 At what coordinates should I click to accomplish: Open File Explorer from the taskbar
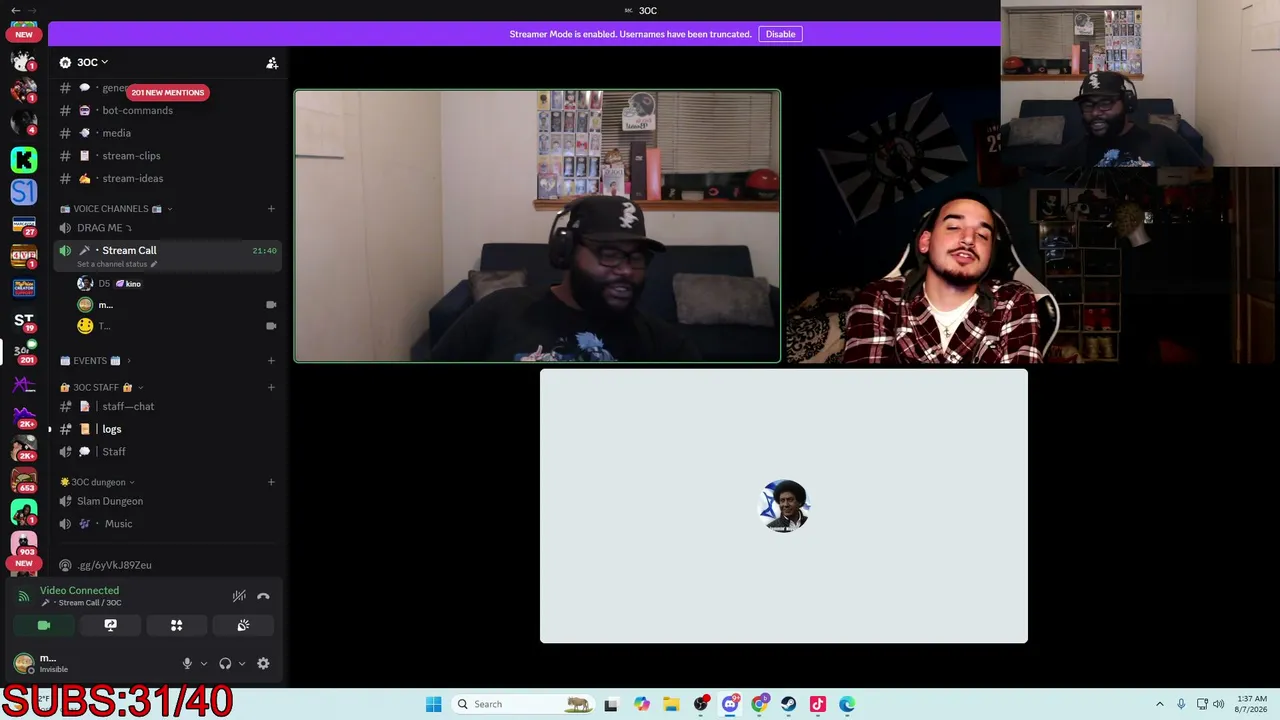coord(671,704)
